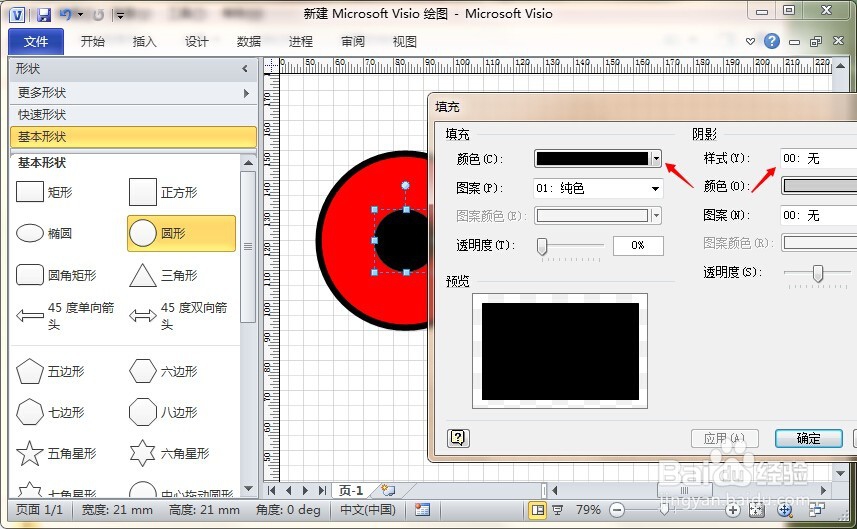Click the black fill color swatch
The height and width of the screenshot is (529, 857).
coord(592,158)
